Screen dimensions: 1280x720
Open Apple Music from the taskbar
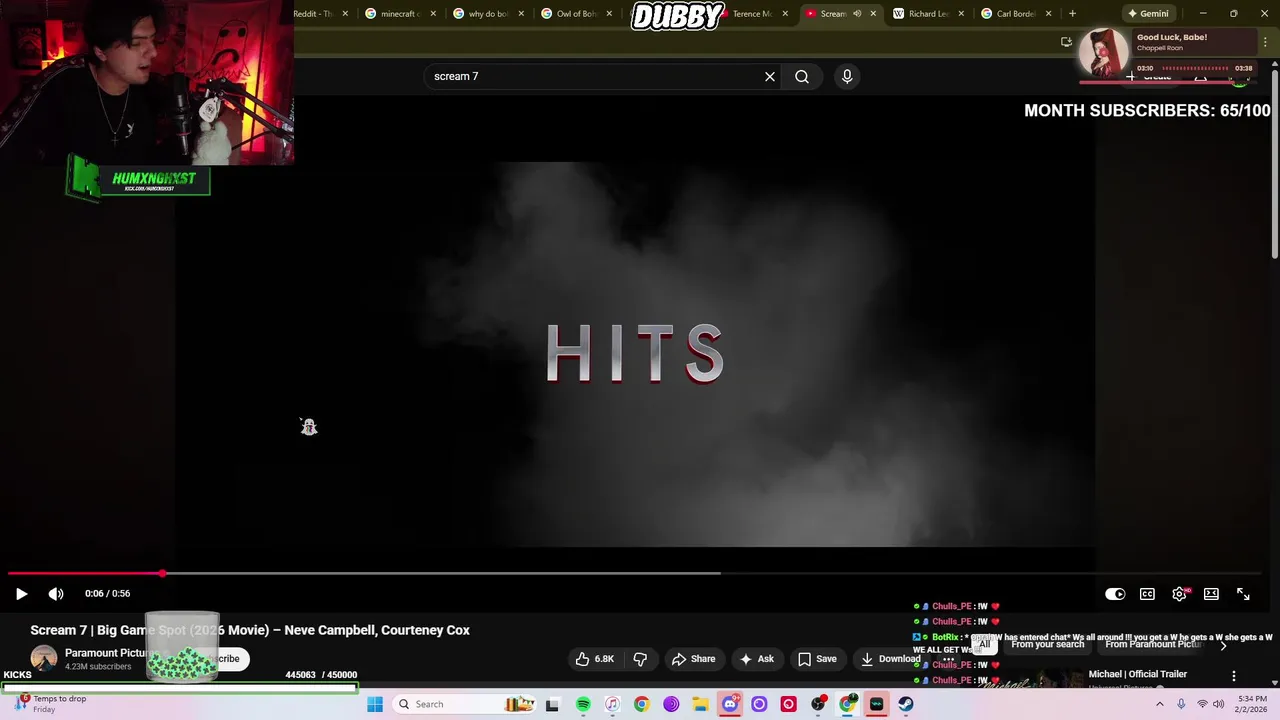click(x=612, y=704)
